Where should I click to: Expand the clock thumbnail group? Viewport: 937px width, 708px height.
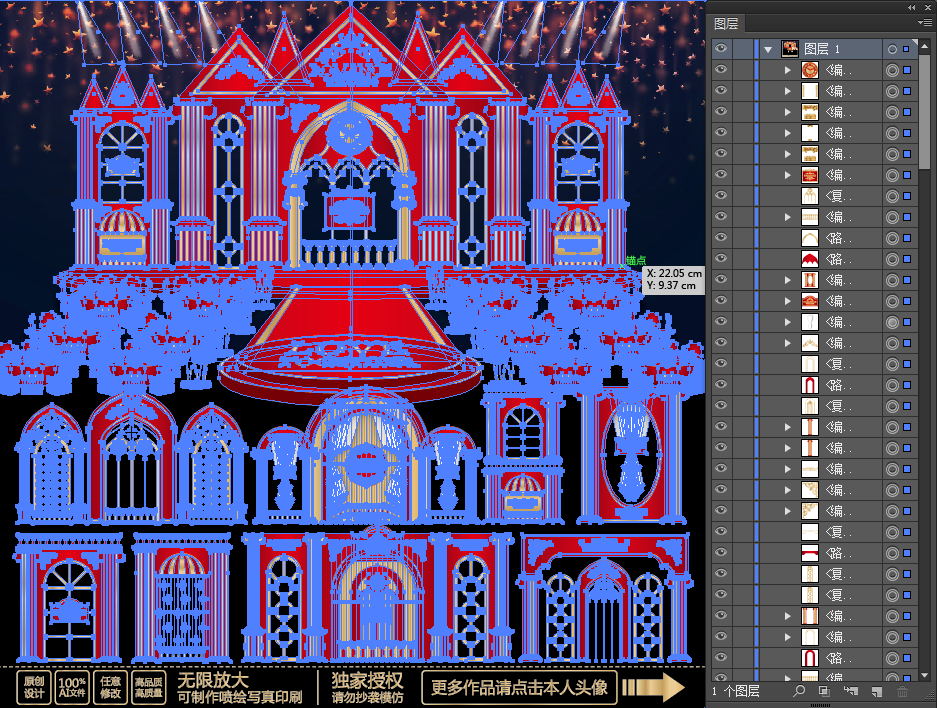click(788, 70)
